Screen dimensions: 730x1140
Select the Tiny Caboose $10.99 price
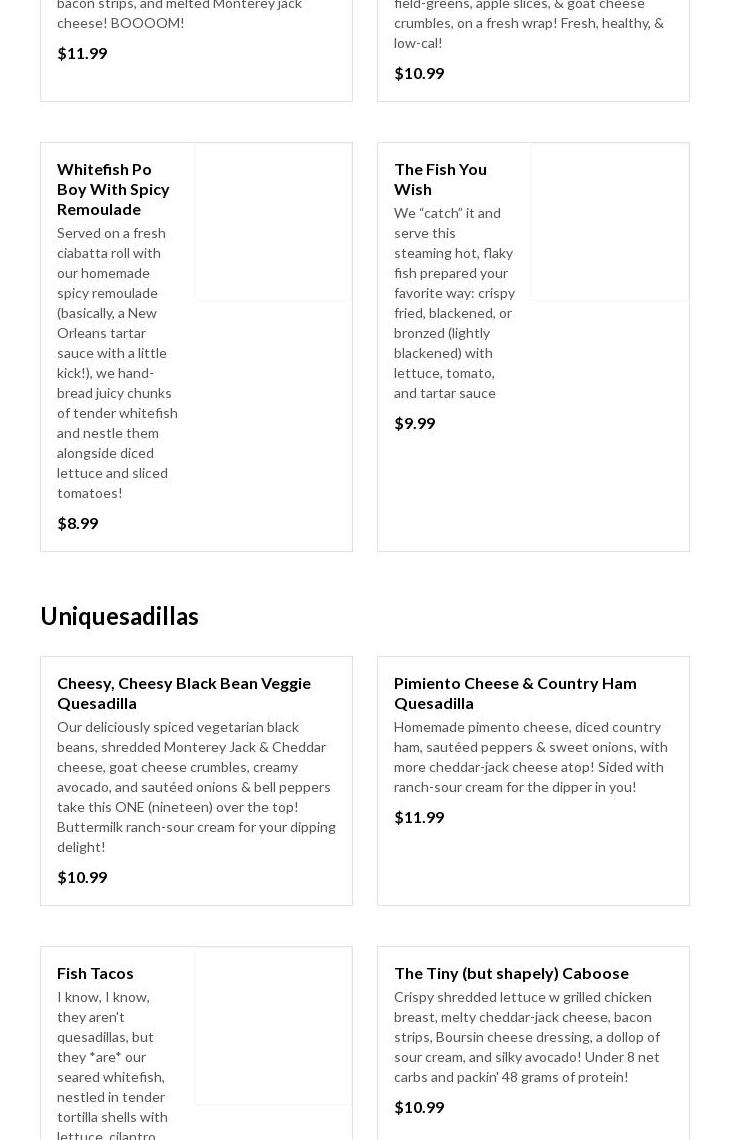[x=419, y=1107]
